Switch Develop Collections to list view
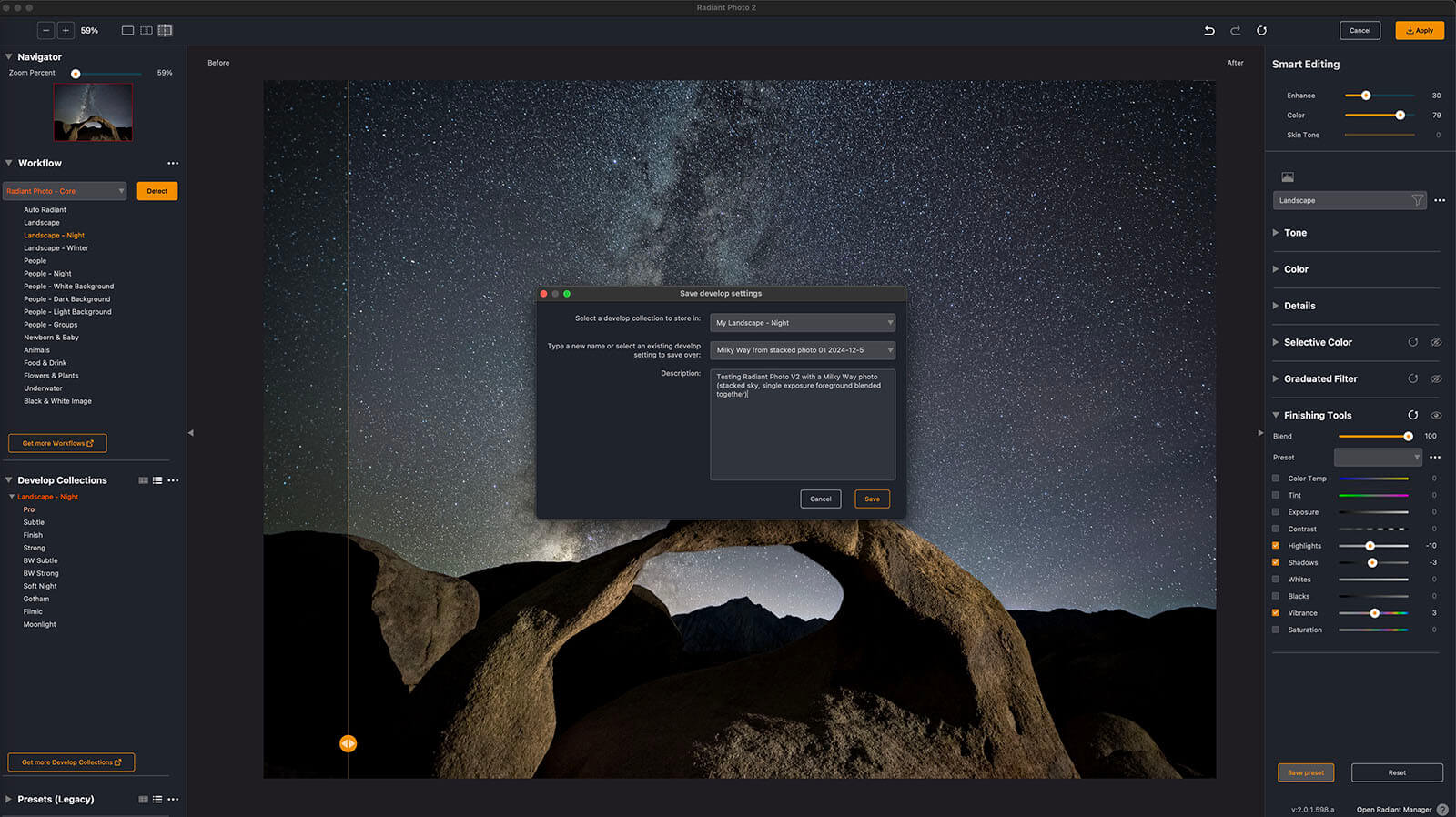1456x817 pixels. [157, 480]
